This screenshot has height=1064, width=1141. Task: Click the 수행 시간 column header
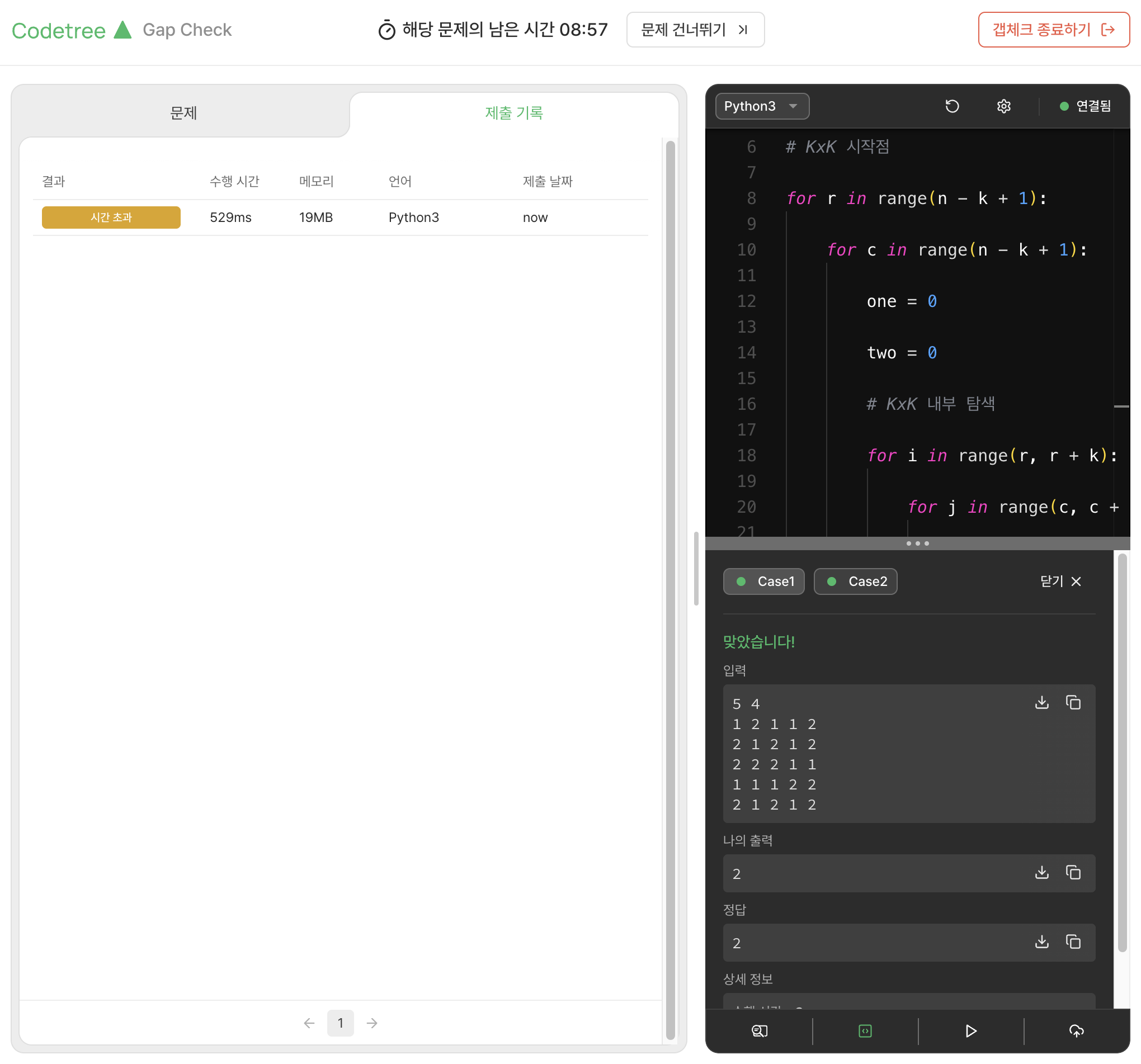234,181
